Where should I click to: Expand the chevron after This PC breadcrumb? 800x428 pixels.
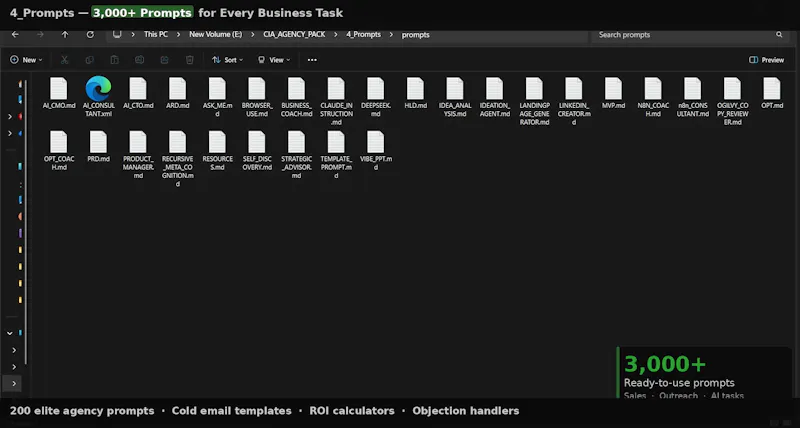(x=179, y=35)
